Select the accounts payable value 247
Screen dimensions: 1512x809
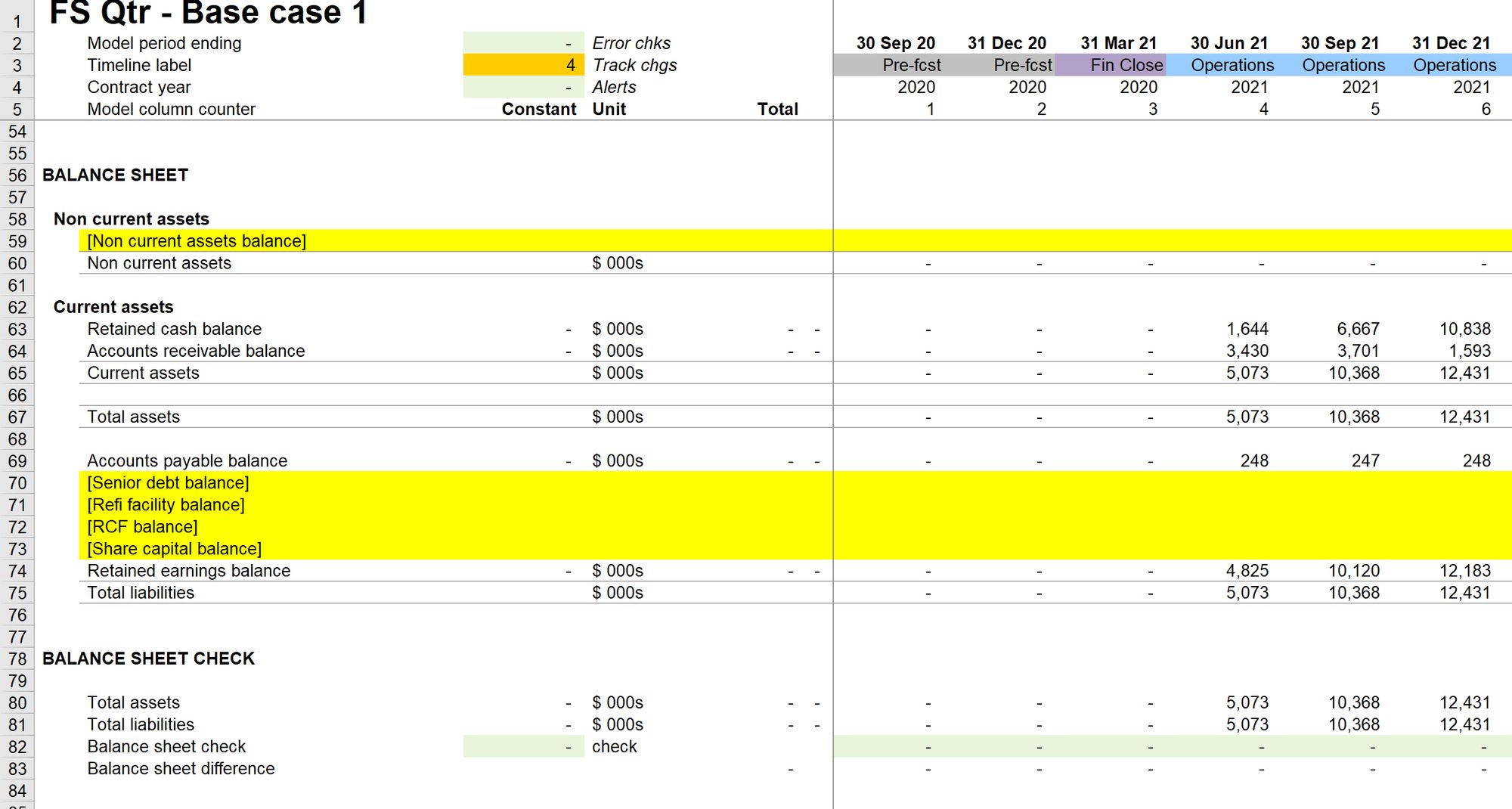click(x=1365, y=460)
